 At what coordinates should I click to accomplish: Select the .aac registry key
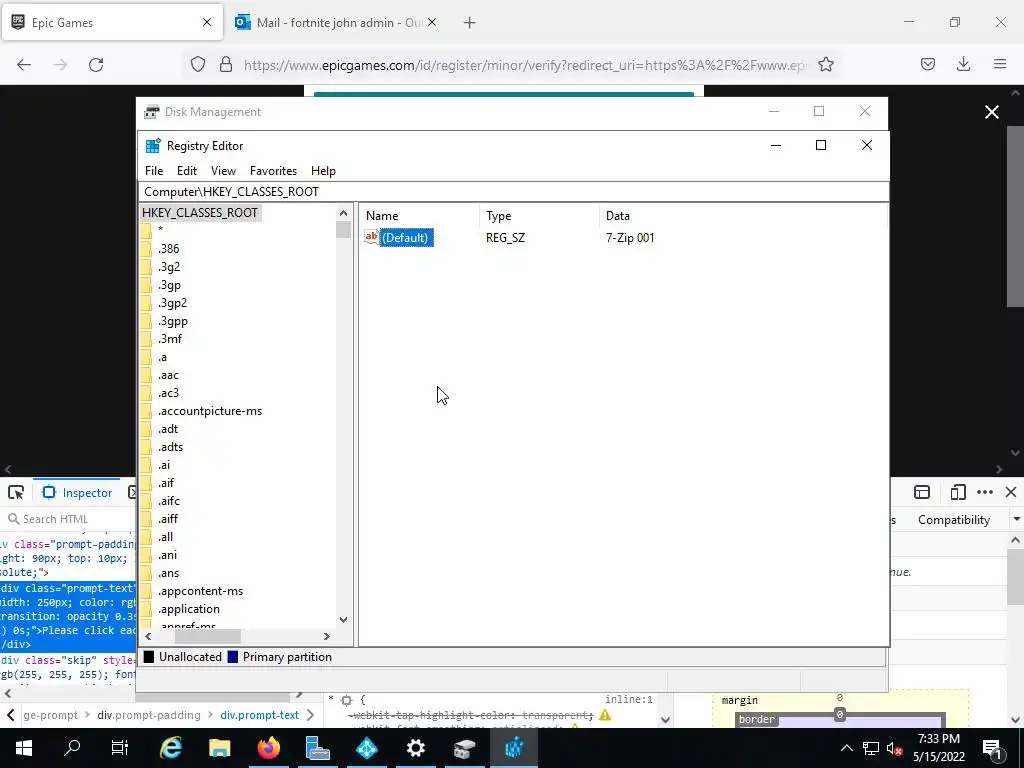tap(168, 375)
